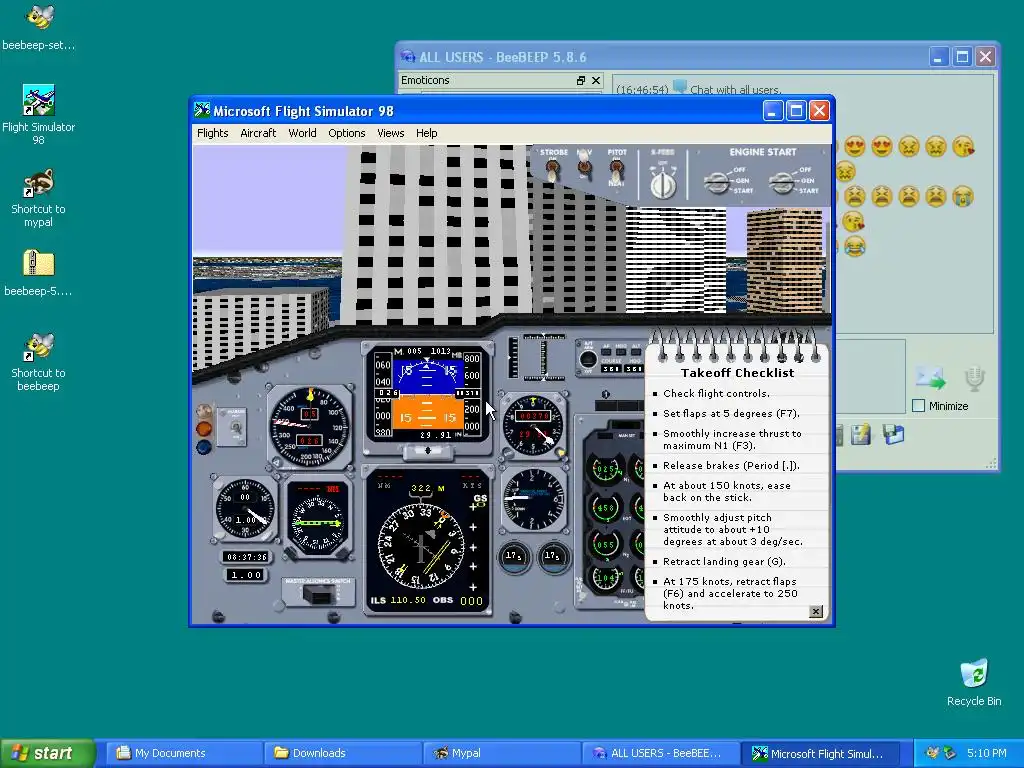Image resolution: width=1024 pixels, height=768 pixels.
Task: Click the cockpit clock showing 08:37:36
Action: coord(246,557)
